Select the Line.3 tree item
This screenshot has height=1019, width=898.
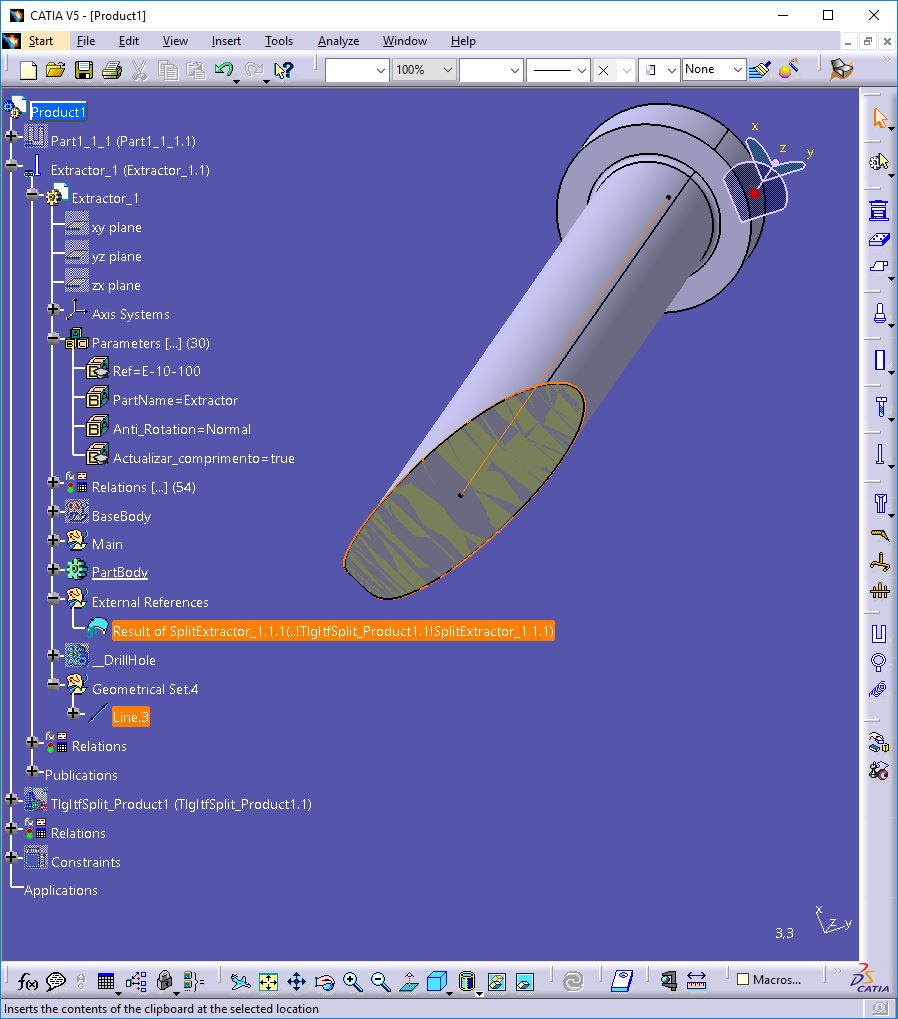pos(131,717)
